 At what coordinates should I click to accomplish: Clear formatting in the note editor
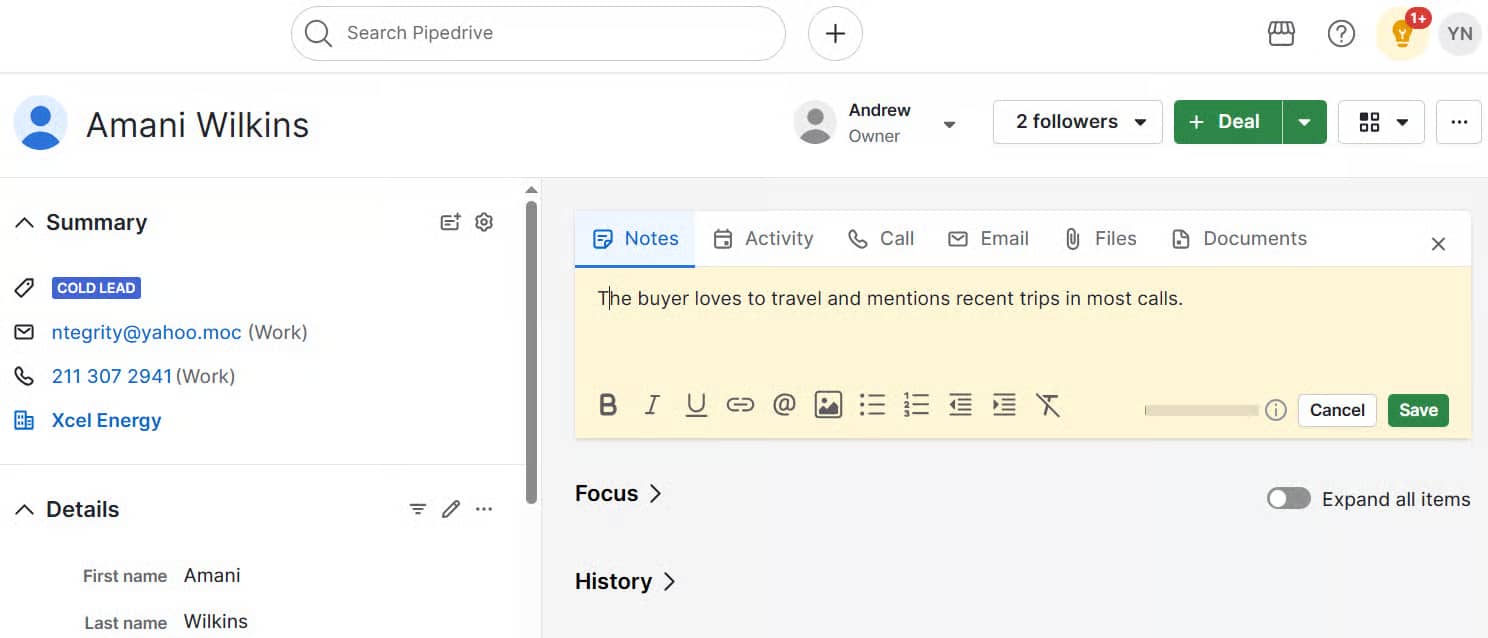point(1048,404)
